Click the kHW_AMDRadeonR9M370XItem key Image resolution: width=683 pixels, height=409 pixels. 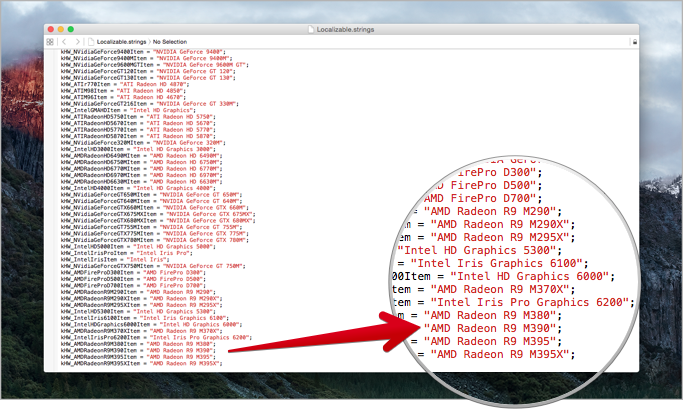(x=101, y=331)
